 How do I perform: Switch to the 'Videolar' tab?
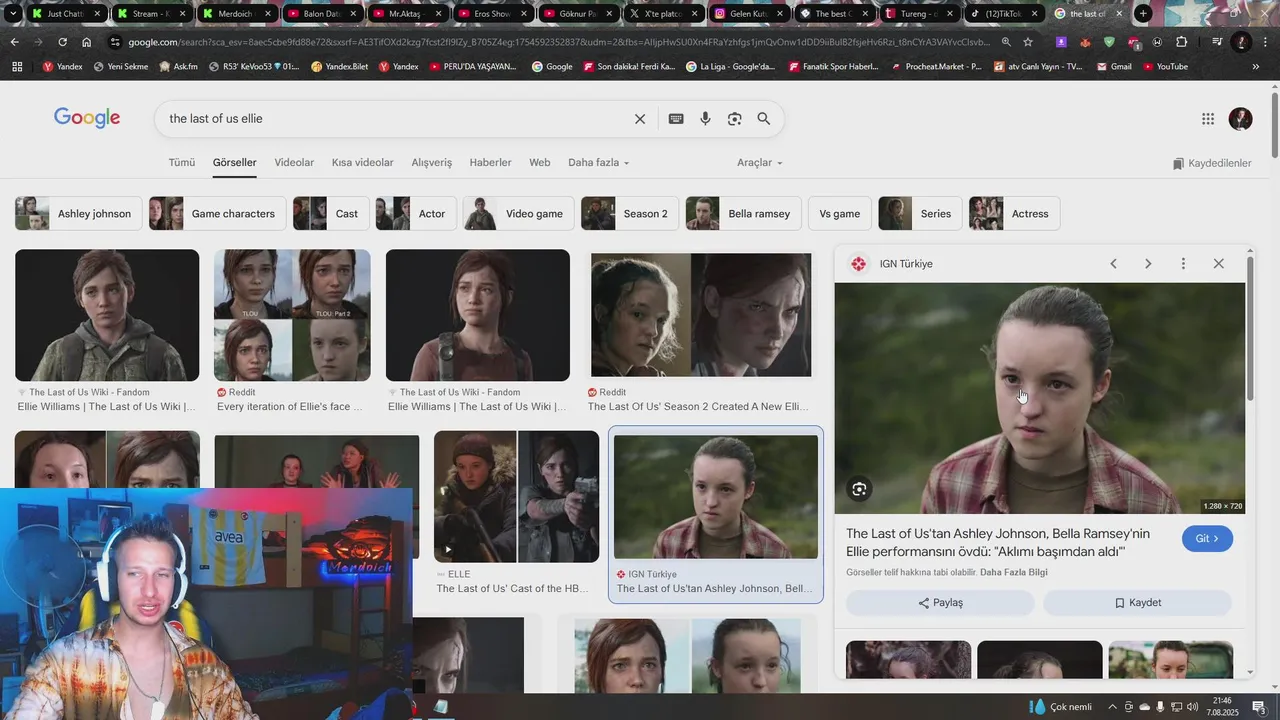294,162
